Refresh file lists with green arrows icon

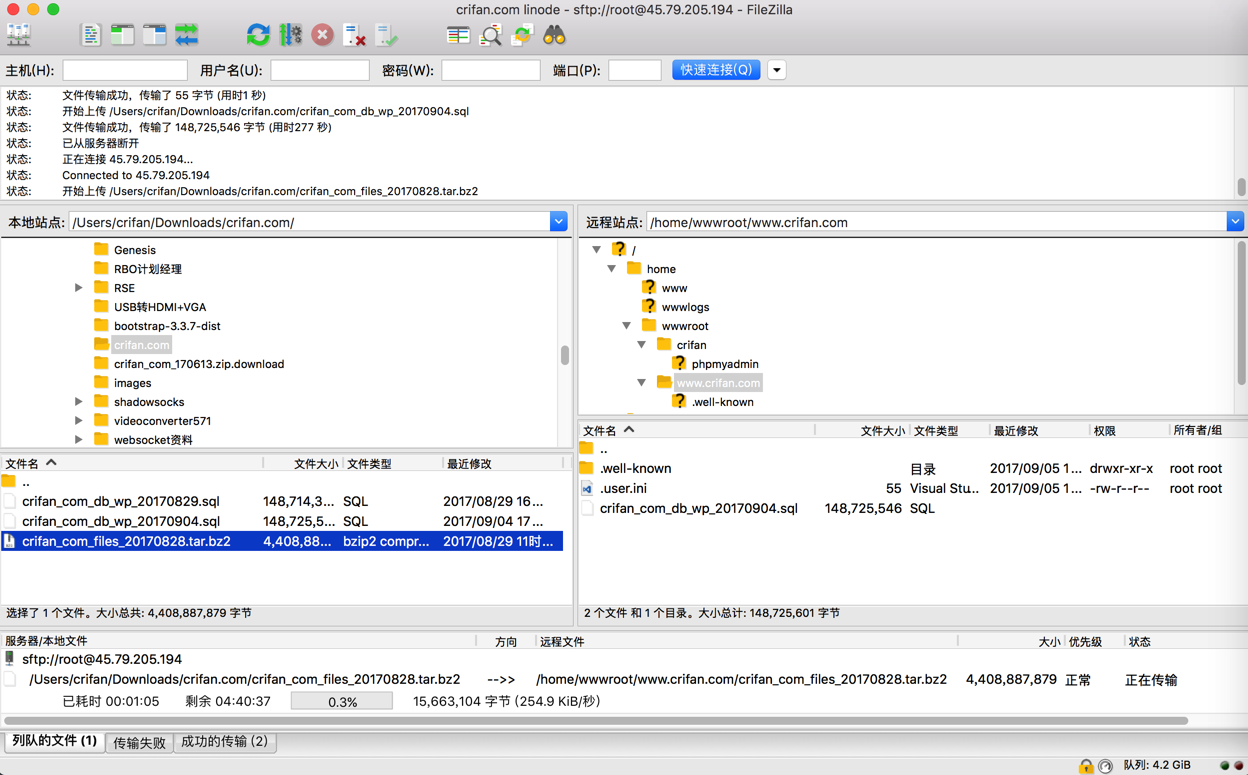tap(258, 35)
